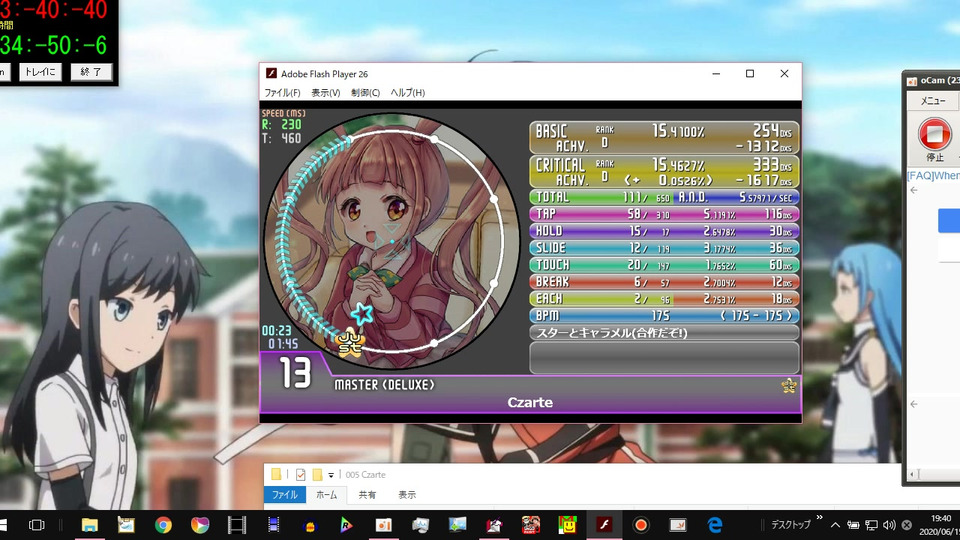This screenshot has width=960, height=540.
Task: Click the picture viewer landscape taskbar icon
Action: 457,525
